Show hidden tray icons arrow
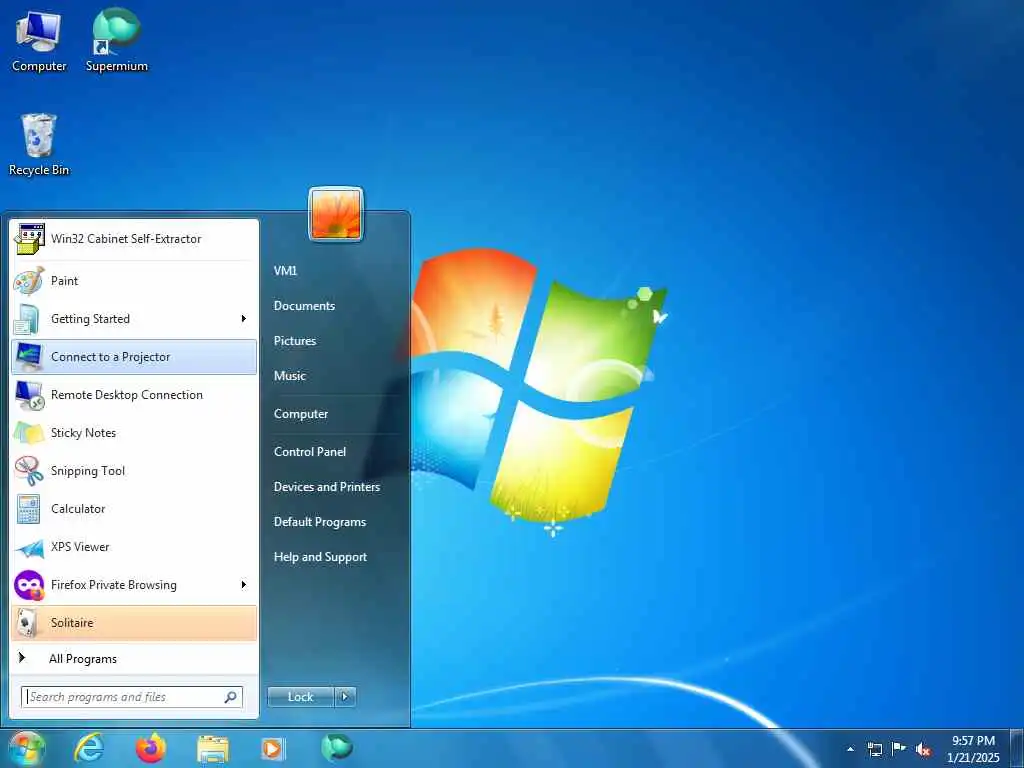The image size is (1024, 768). click(850, 750)
